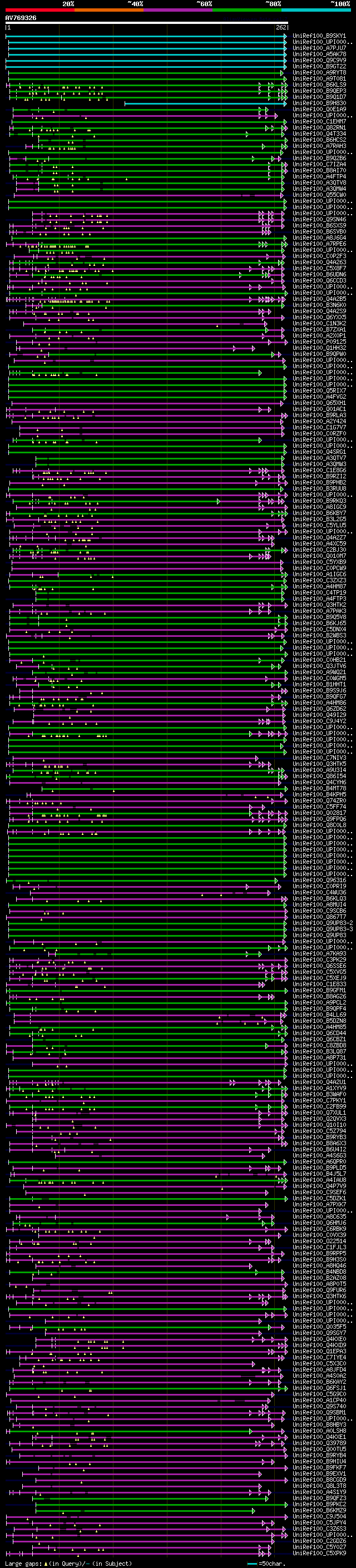
Task: Select the UniRef100_A8J6G4 label
Action: pos(319,238)
